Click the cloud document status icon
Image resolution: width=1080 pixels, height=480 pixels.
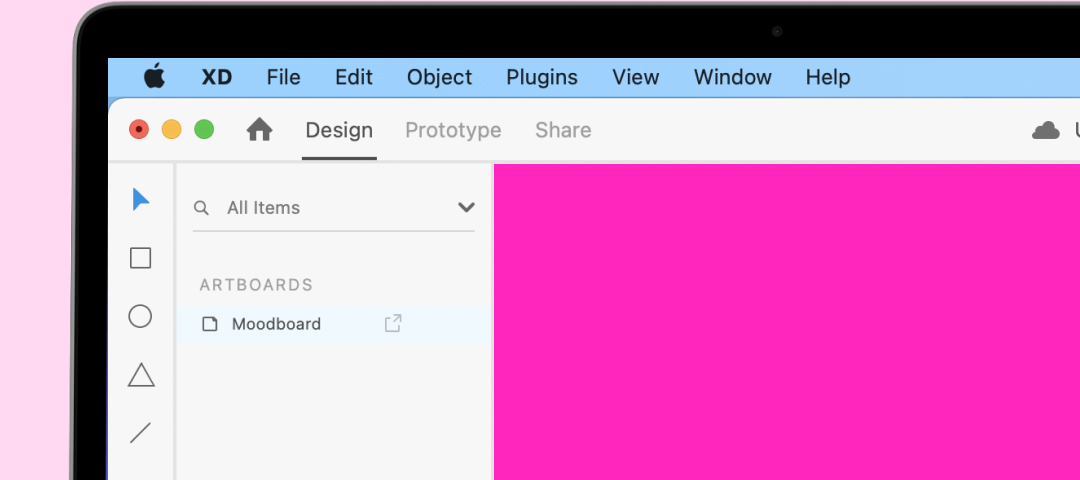[x=1045, y=130]
